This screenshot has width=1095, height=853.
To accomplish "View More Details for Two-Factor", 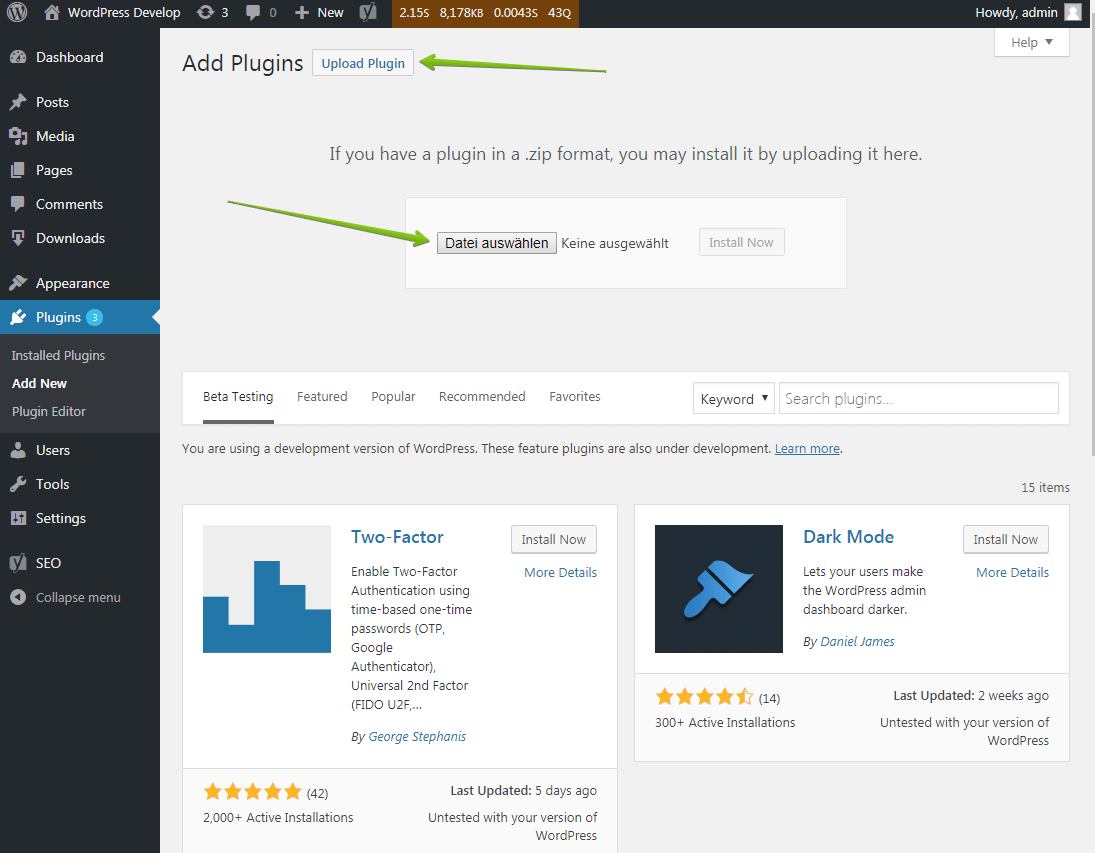I will tap(561, 572).
